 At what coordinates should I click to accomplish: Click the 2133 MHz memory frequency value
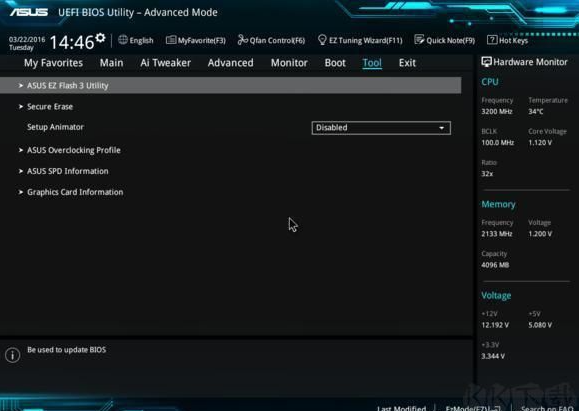point(497,234)
